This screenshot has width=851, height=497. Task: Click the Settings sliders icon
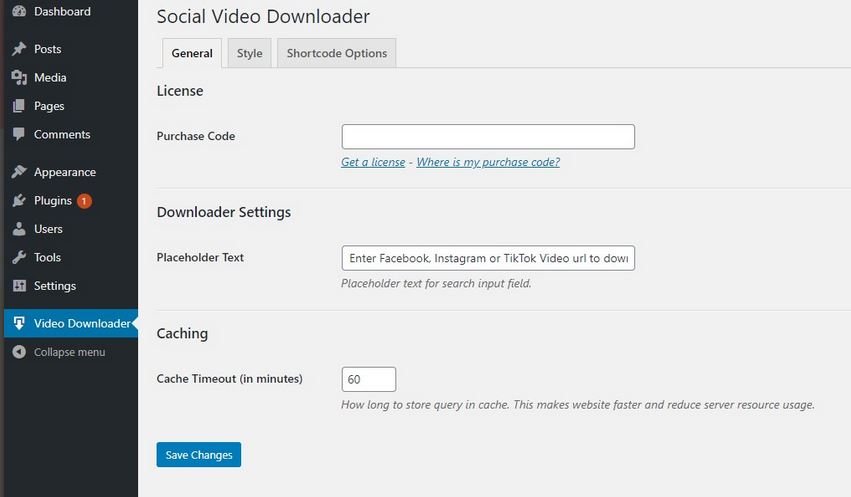pyautogui.click(x=19, y=285)
